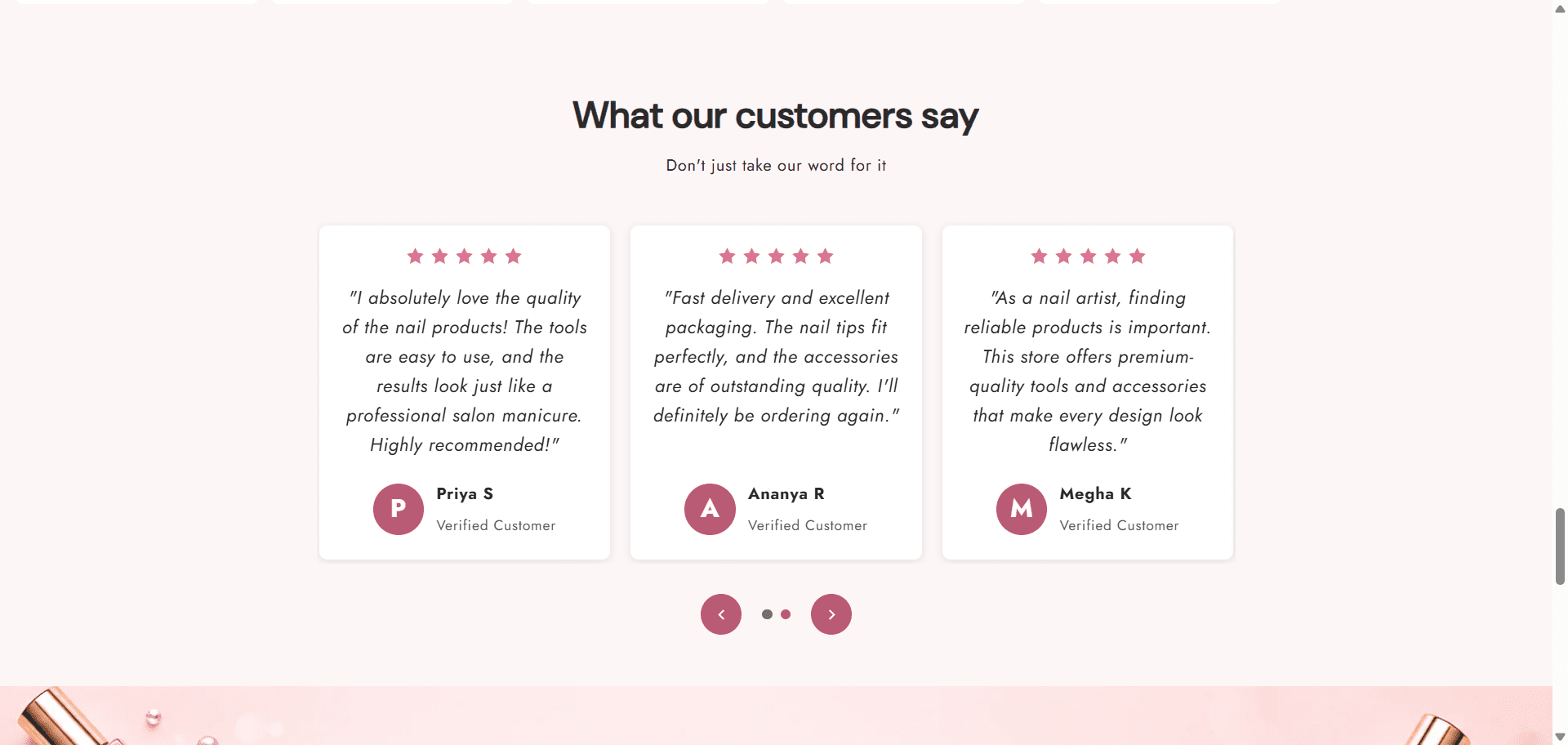Open Megha K reviewer name
The height and width of the screenshot is (745, 1568).
click(1095, 493)
